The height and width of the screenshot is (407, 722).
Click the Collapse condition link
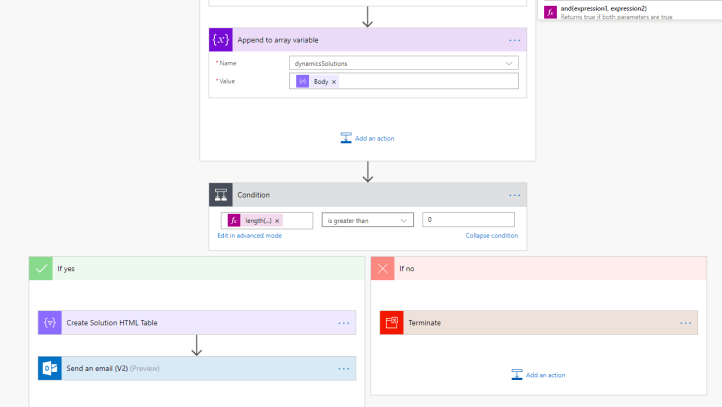[491, 236]
